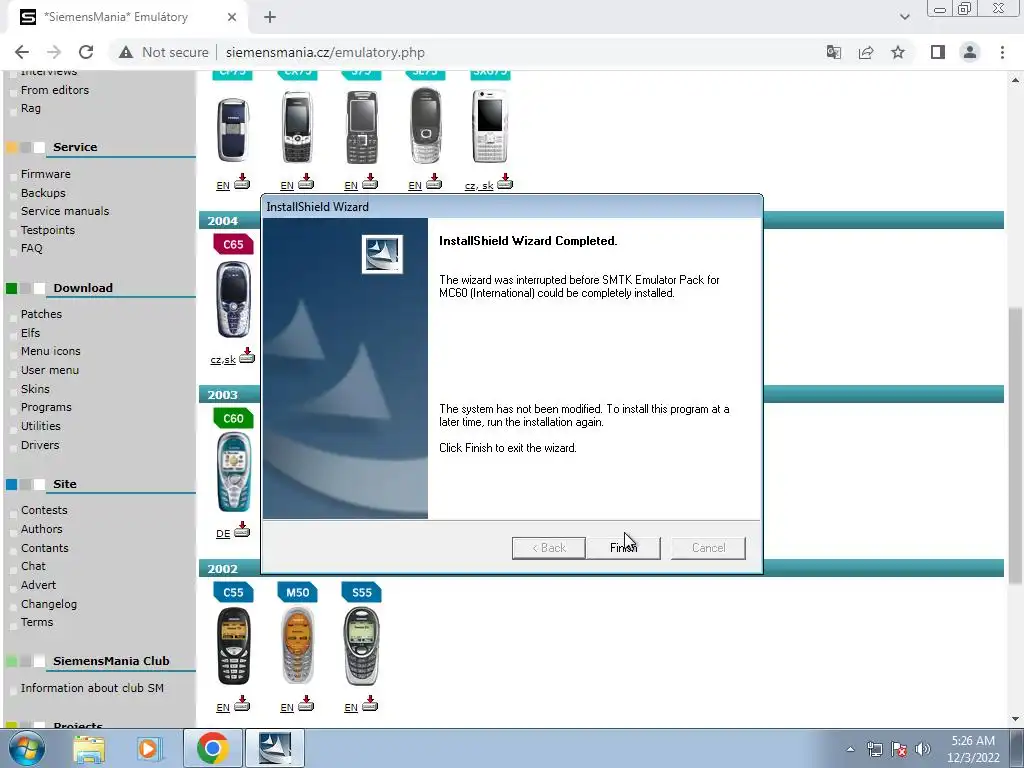Open Windows Media Player taskbar icon
This screenshot has width=1024, height=768.
[150, 748]
